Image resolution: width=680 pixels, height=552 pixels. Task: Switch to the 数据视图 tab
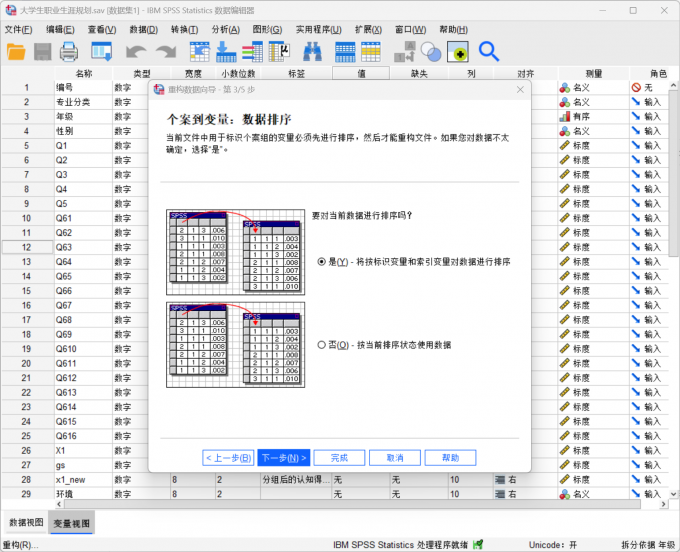[26, 523]
